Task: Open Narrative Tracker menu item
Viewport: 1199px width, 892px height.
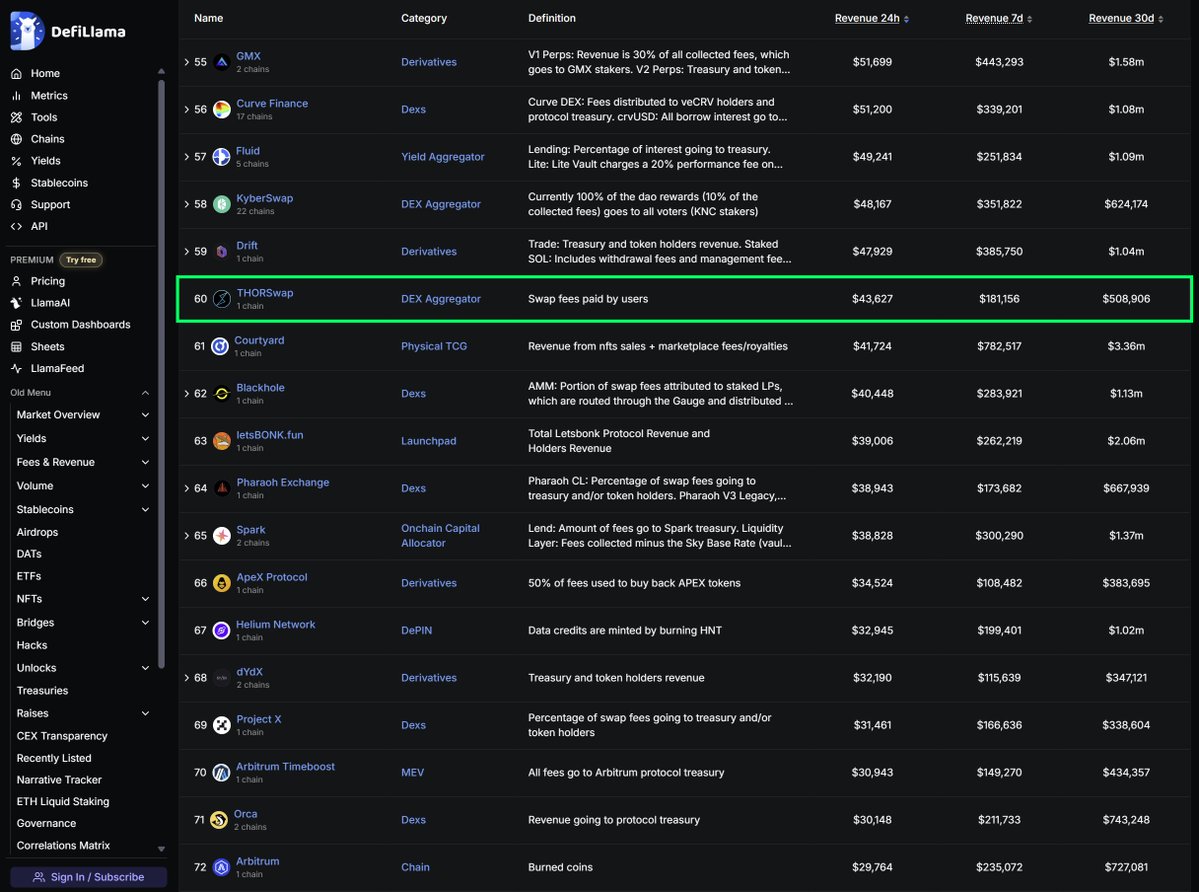Action: click(59, 780)
